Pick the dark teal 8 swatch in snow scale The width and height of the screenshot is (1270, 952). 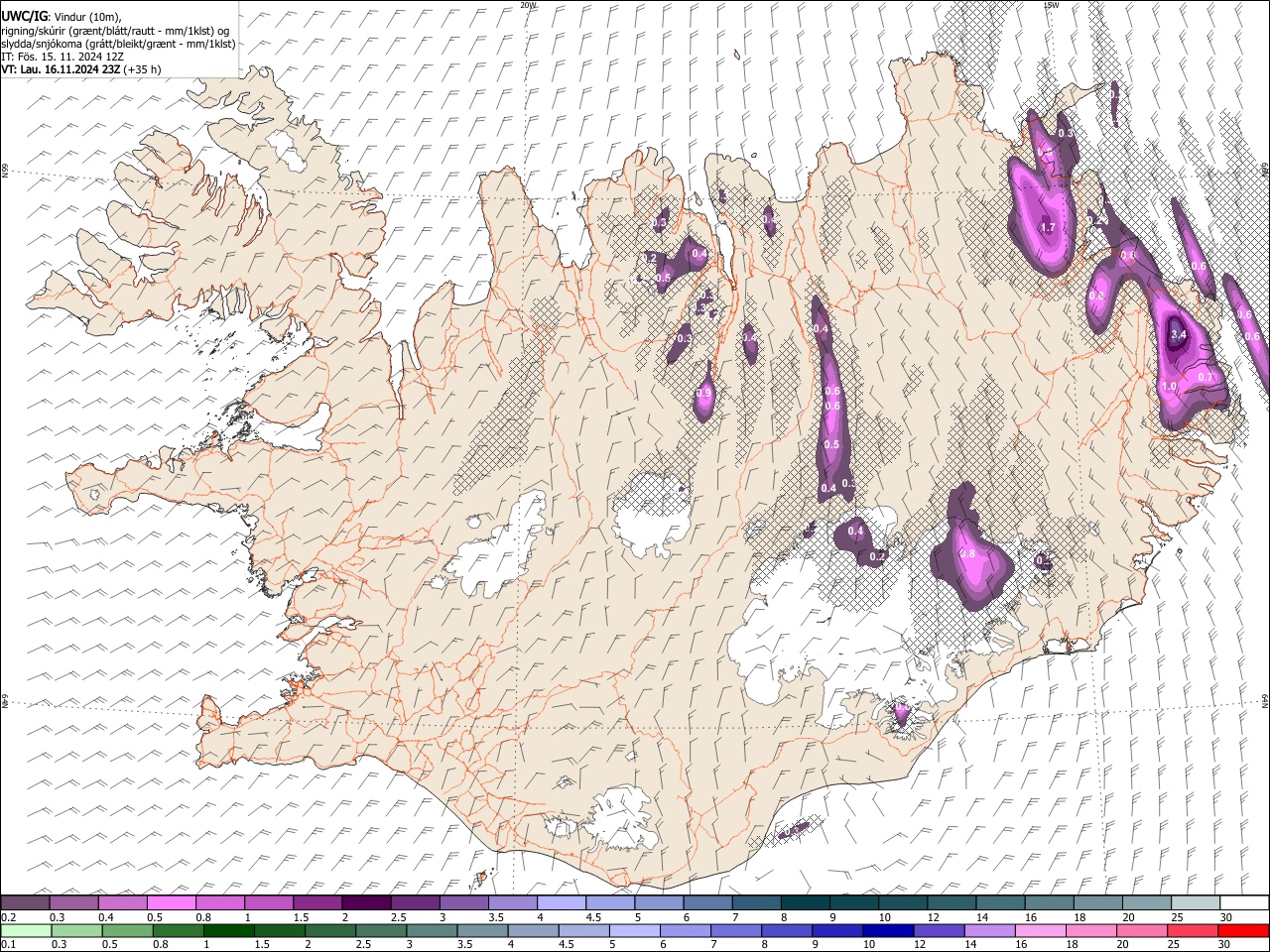(x=804, y=902)
